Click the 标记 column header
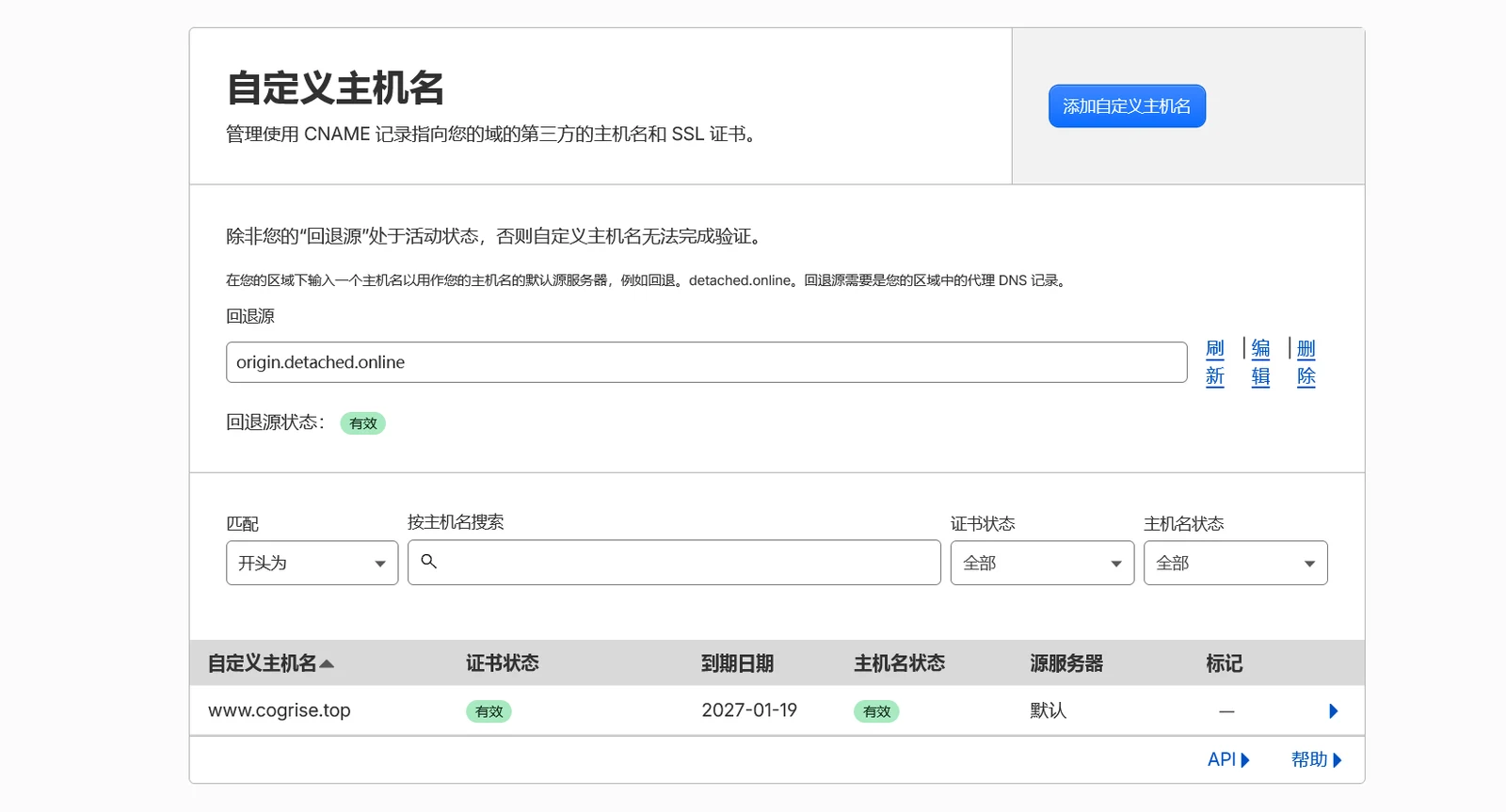This screenshot has width=1506, height=812. (x=1225, y=663)
